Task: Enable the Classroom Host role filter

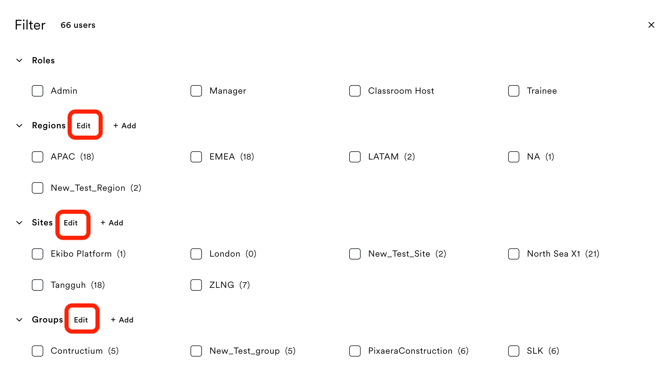Action: (x=355, y=91)
